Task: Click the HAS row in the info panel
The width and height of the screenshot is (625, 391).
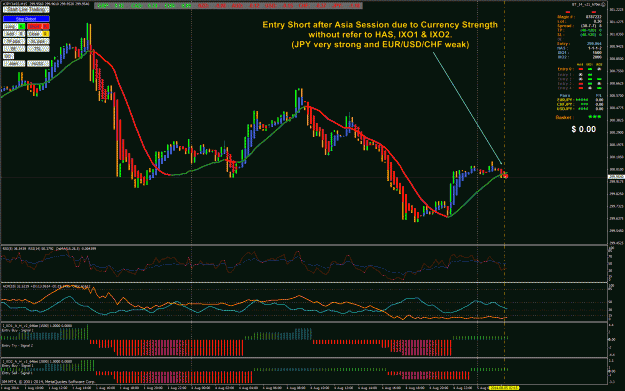Action: (x=580, y=48)
